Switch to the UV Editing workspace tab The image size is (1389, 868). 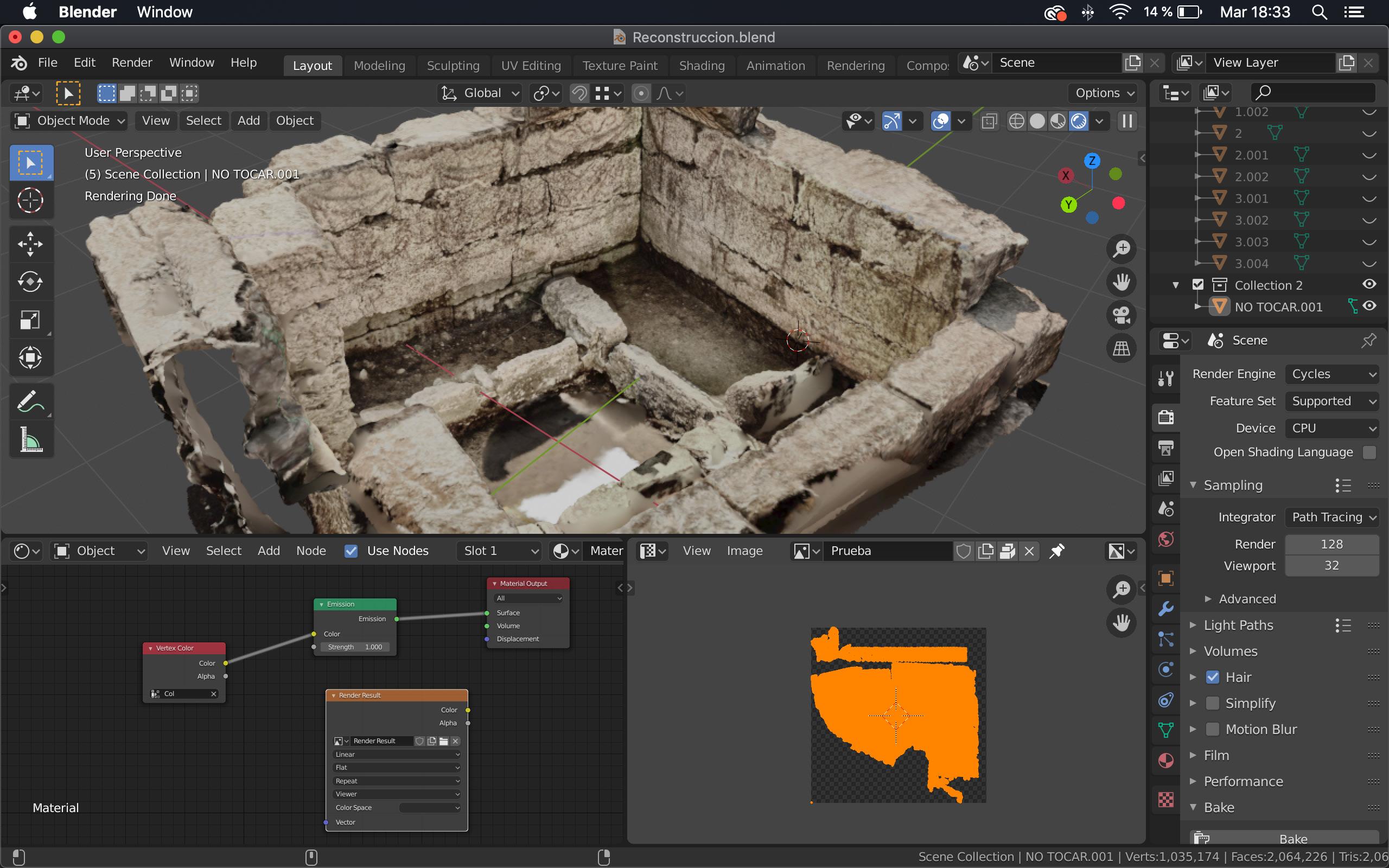(531, 66)
